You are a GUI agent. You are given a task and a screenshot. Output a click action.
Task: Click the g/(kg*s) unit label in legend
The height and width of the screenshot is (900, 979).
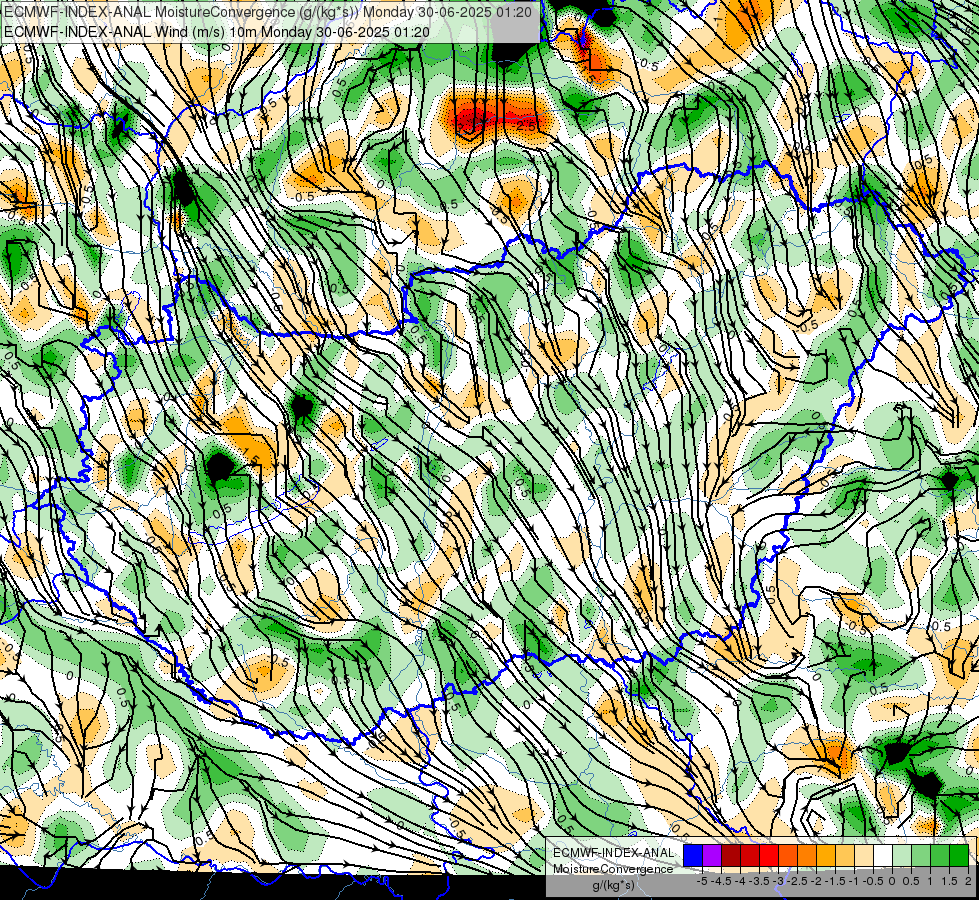(x=613, y=885)
